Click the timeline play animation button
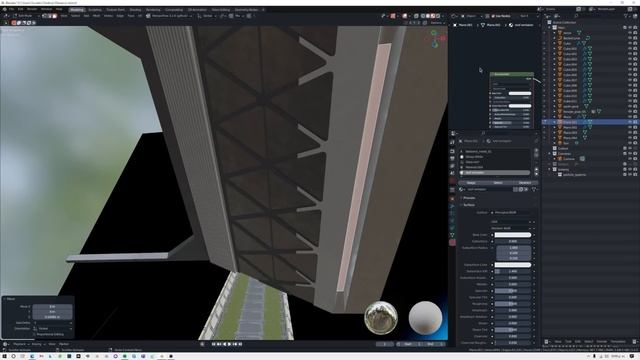Screen dimensions: 640x360 click(229, 344)
